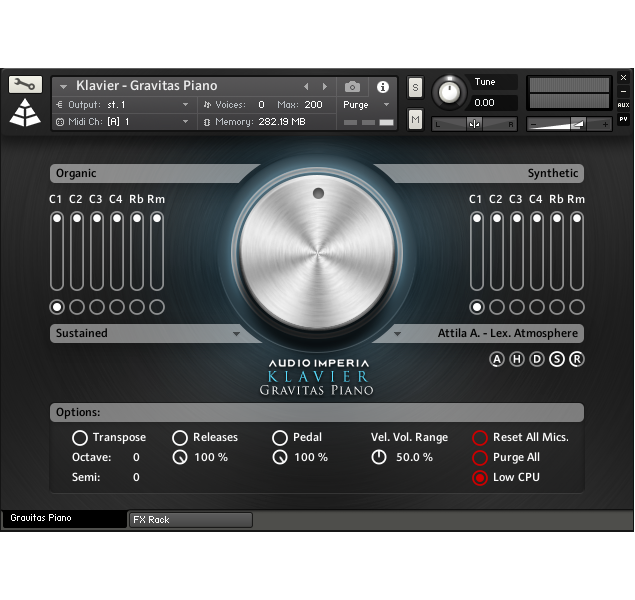Toggle Organic Rm mic on/off button
Image resolution: width=635 pixels, height=600 pixels.
click(x=157, y=307)
